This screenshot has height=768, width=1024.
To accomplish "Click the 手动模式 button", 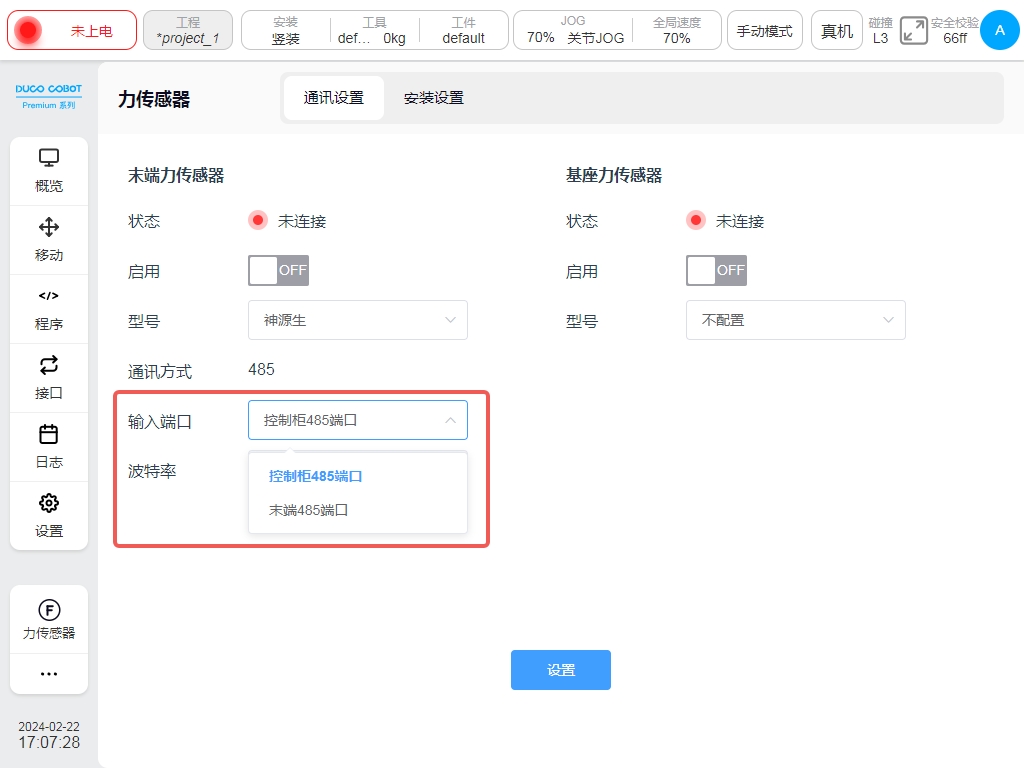I will (765, 31).
